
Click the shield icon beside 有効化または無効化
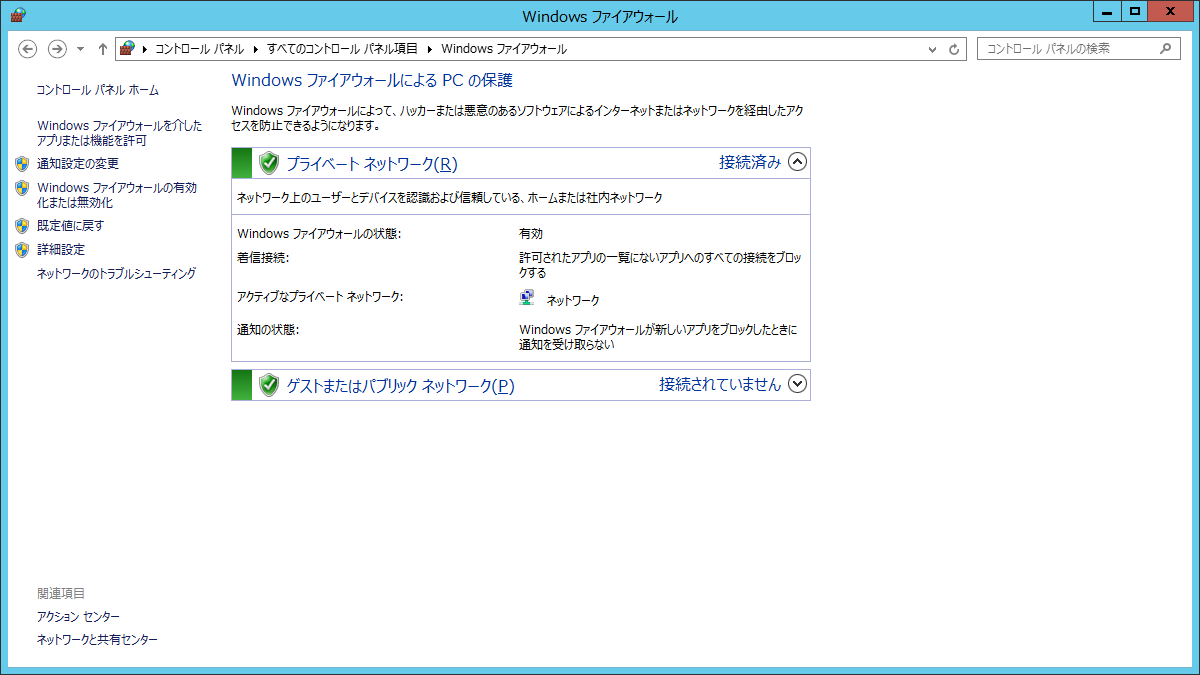22,188
